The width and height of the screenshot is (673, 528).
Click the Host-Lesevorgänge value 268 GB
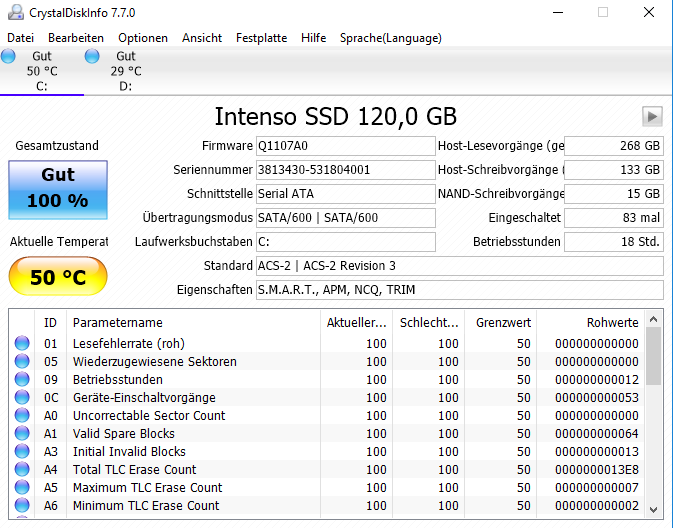(614, 146)
